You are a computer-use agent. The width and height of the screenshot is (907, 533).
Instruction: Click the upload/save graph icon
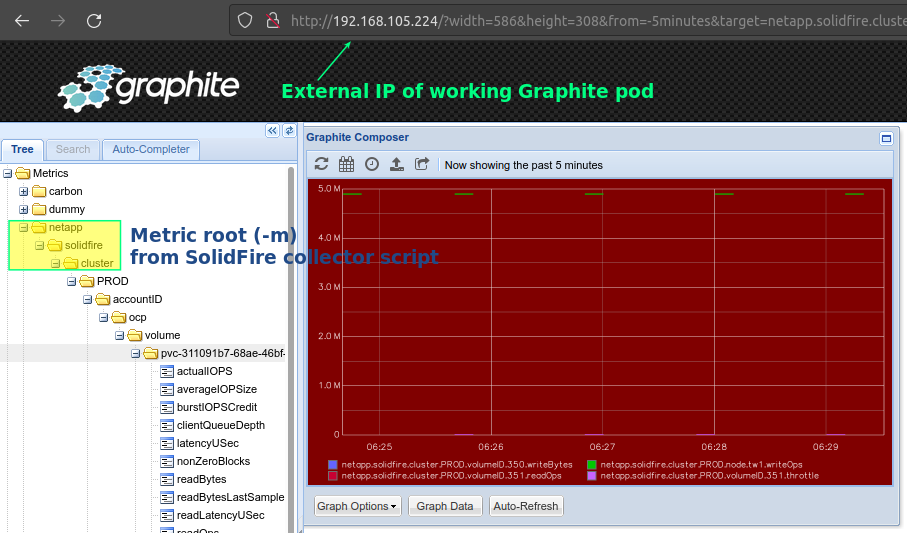397,164
